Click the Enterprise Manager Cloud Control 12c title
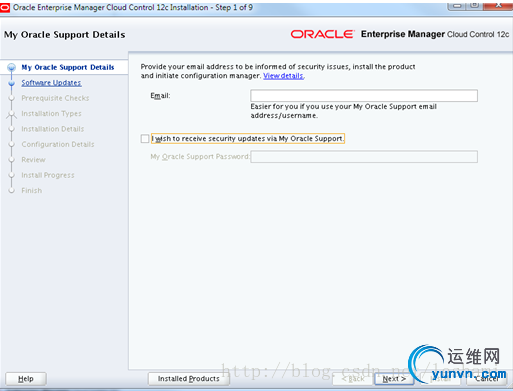Viewport: 513px width, 391px height. 435,34
